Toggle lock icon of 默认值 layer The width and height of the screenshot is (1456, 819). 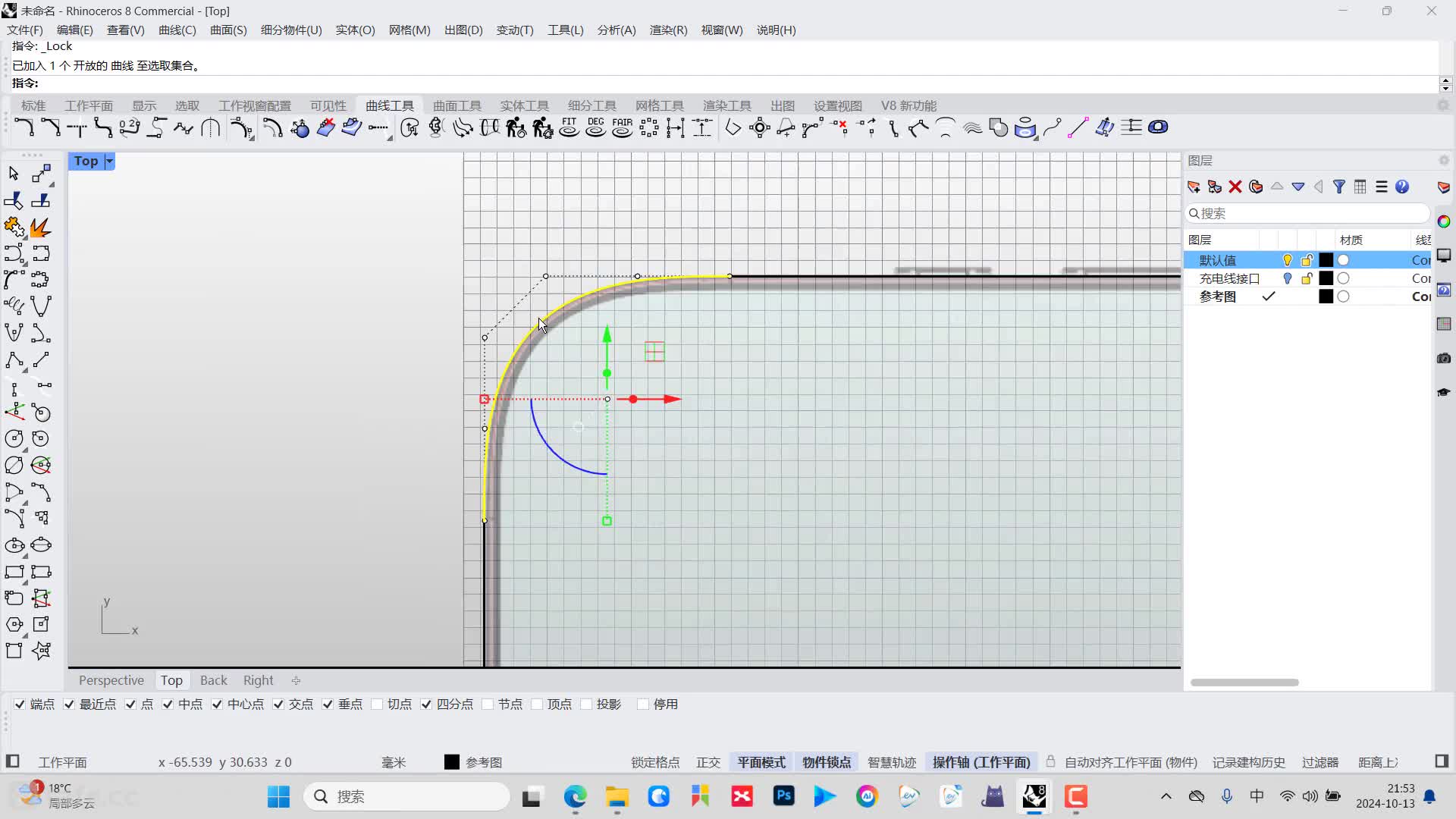tap(1307, 260)
